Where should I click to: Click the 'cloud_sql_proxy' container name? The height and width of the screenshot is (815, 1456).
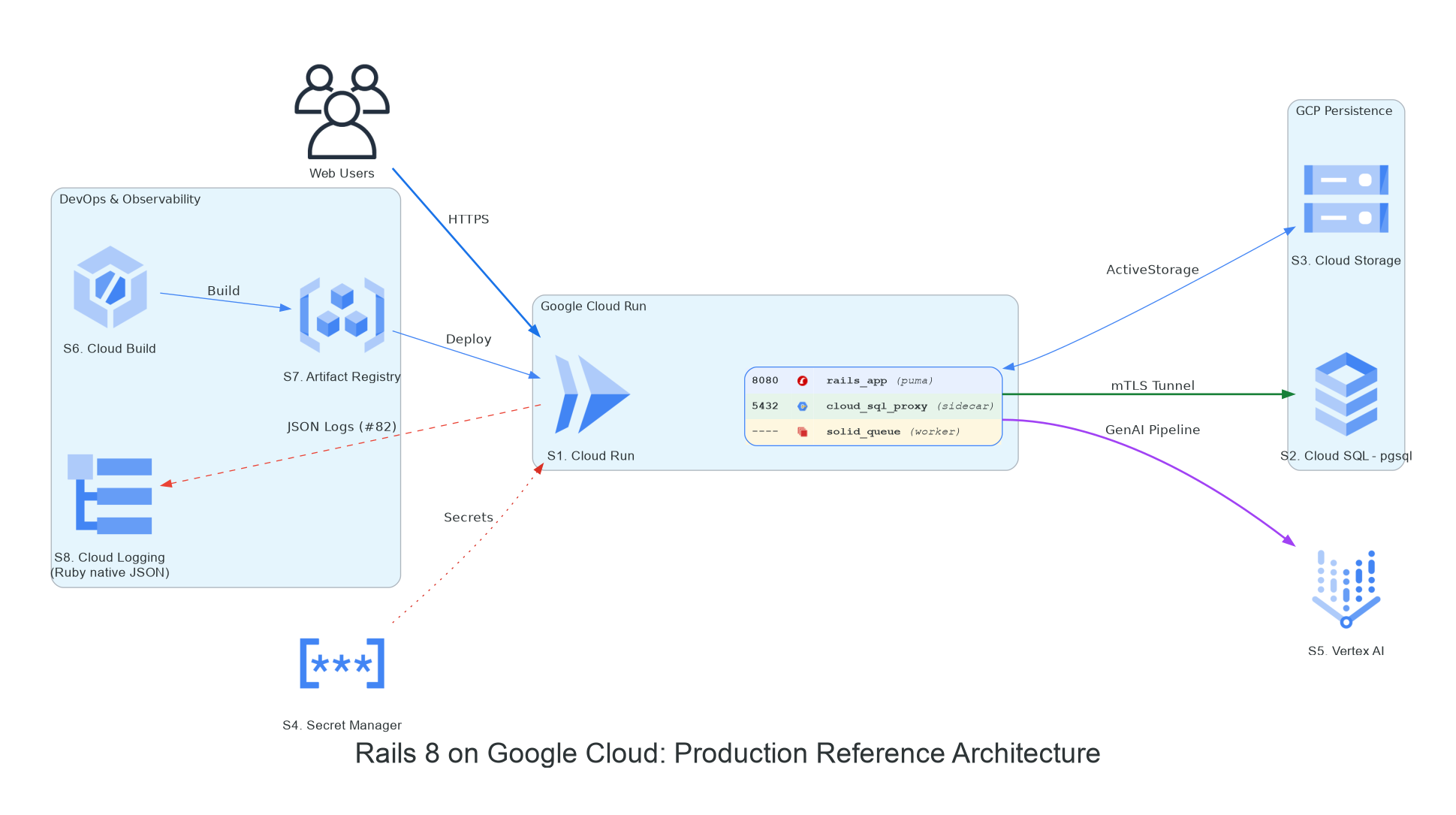(876, 406)
